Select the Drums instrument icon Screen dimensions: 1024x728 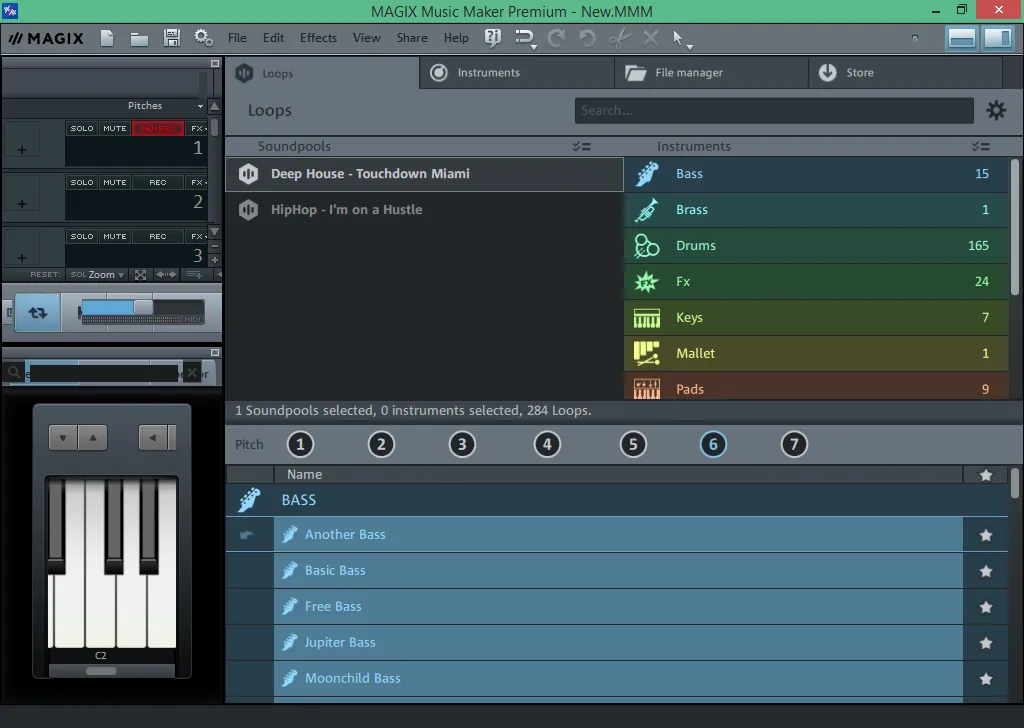[x=647, y=245]
